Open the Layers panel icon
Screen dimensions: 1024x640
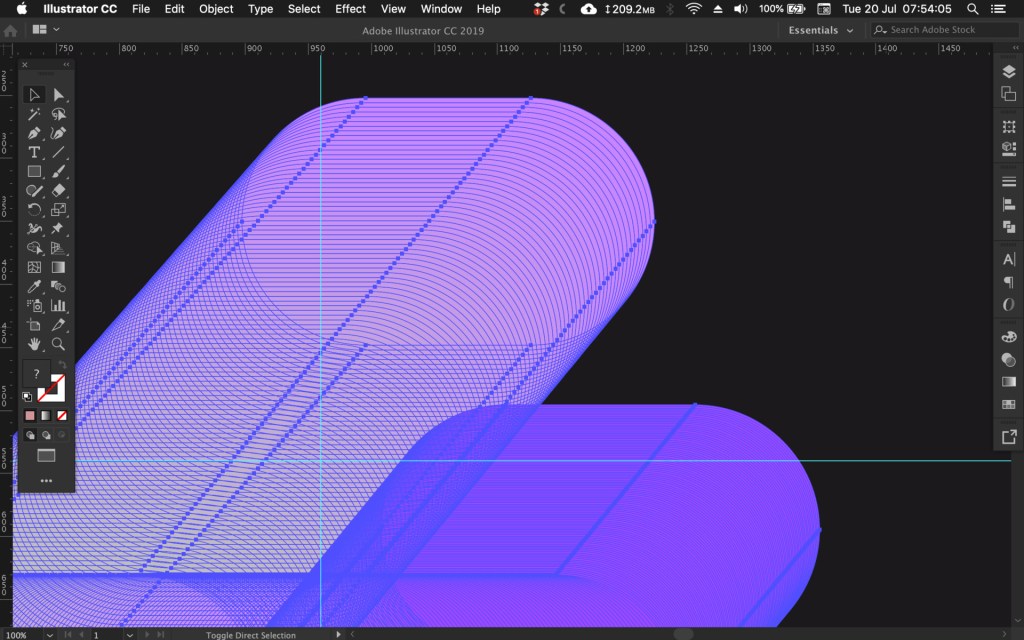click(1008, 73)
